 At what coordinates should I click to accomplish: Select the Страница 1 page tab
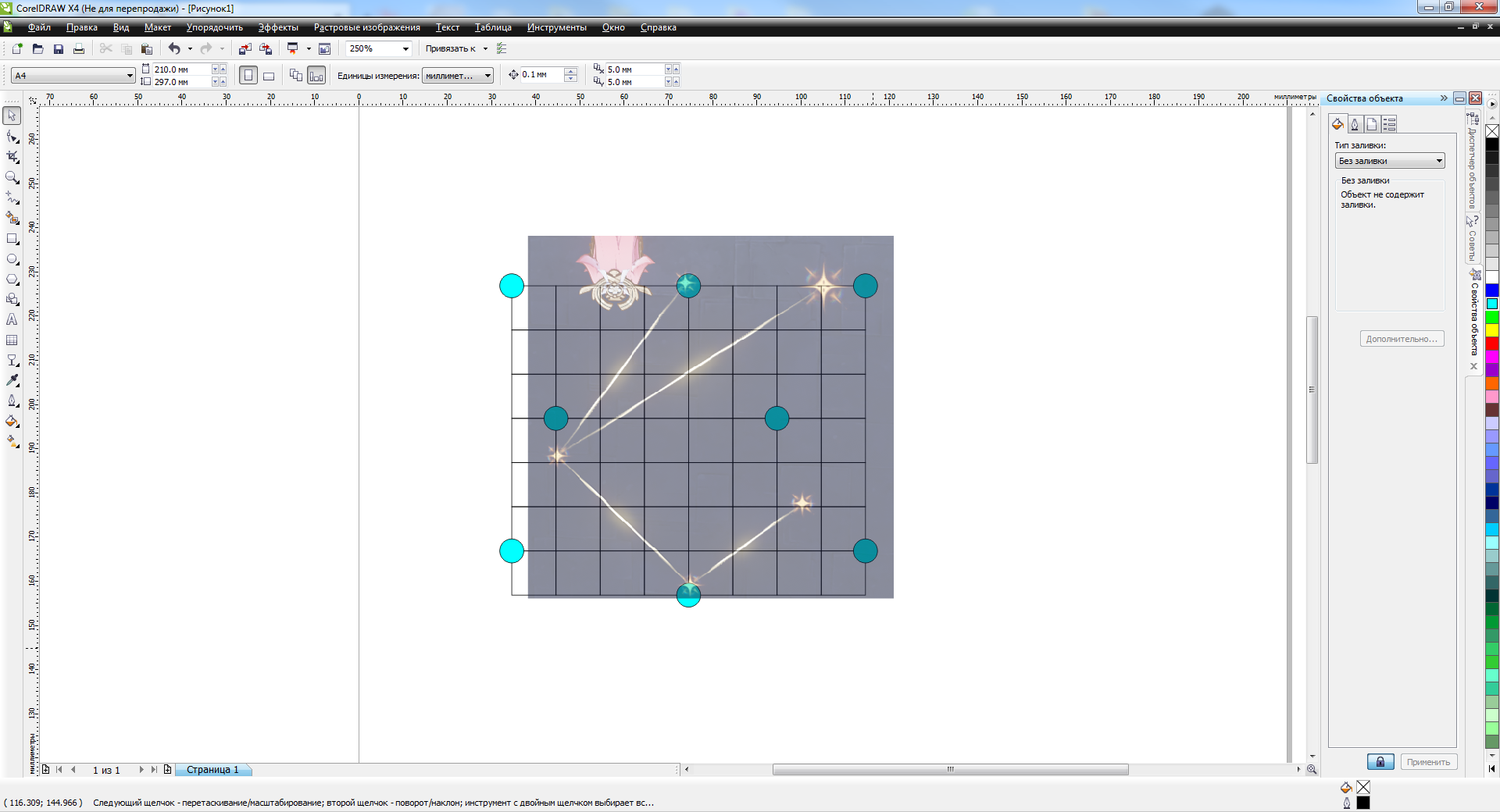coord(212,770)
